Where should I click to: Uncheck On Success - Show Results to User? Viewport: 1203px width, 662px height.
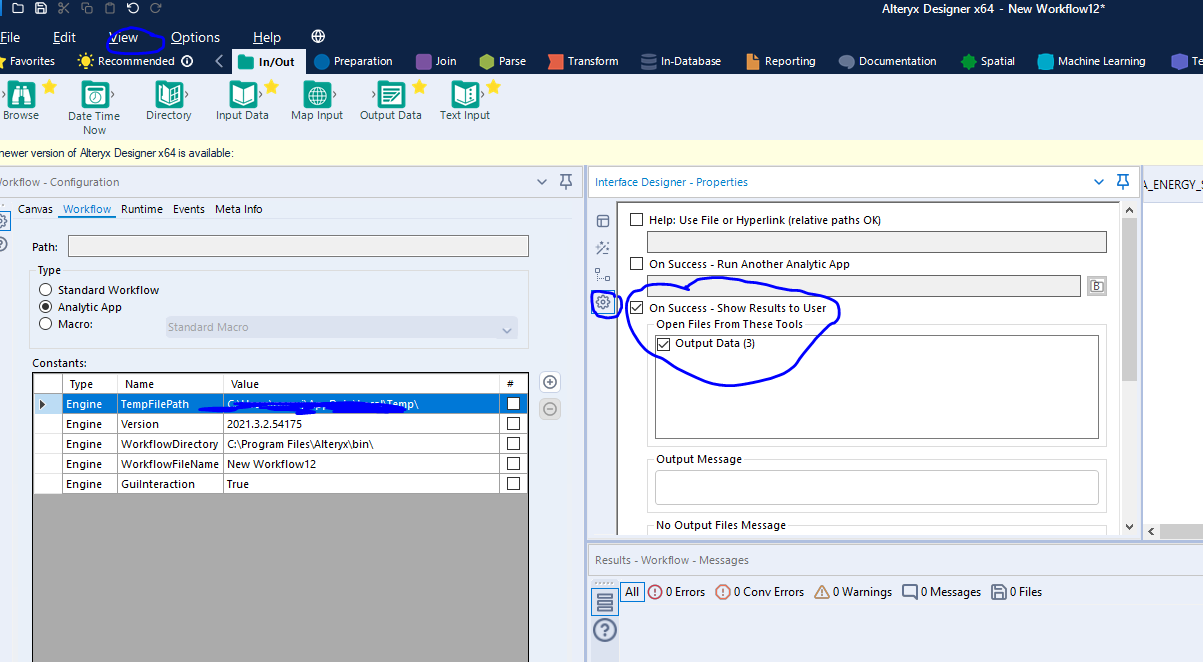pos(637,308)
